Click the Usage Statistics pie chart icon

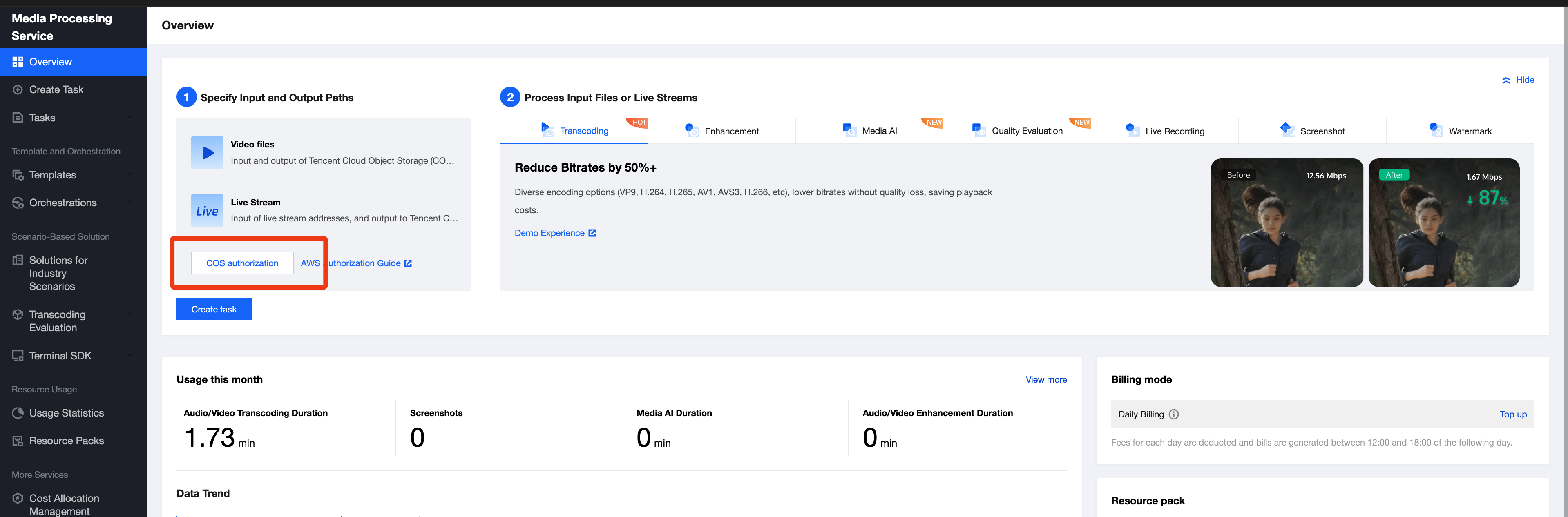coord(18,413)
